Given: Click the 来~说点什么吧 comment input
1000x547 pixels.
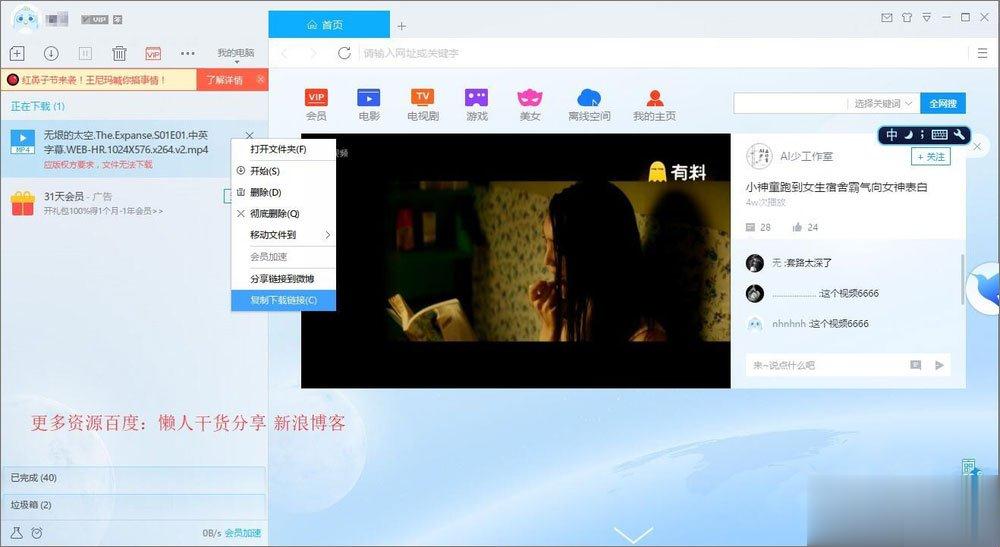Looking at the screenshot, I should pyautogui.click(x=826, y=365).
